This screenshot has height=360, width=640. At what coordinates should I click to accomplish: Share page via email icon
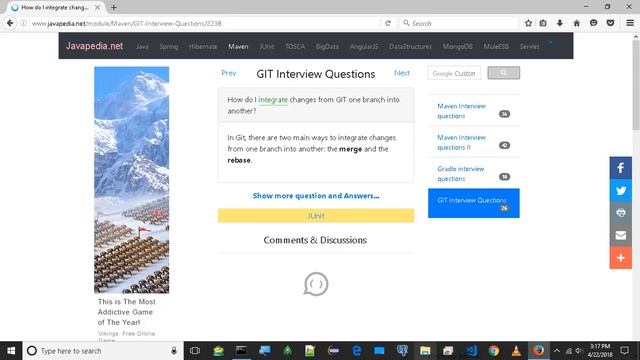tap(620, 236)
